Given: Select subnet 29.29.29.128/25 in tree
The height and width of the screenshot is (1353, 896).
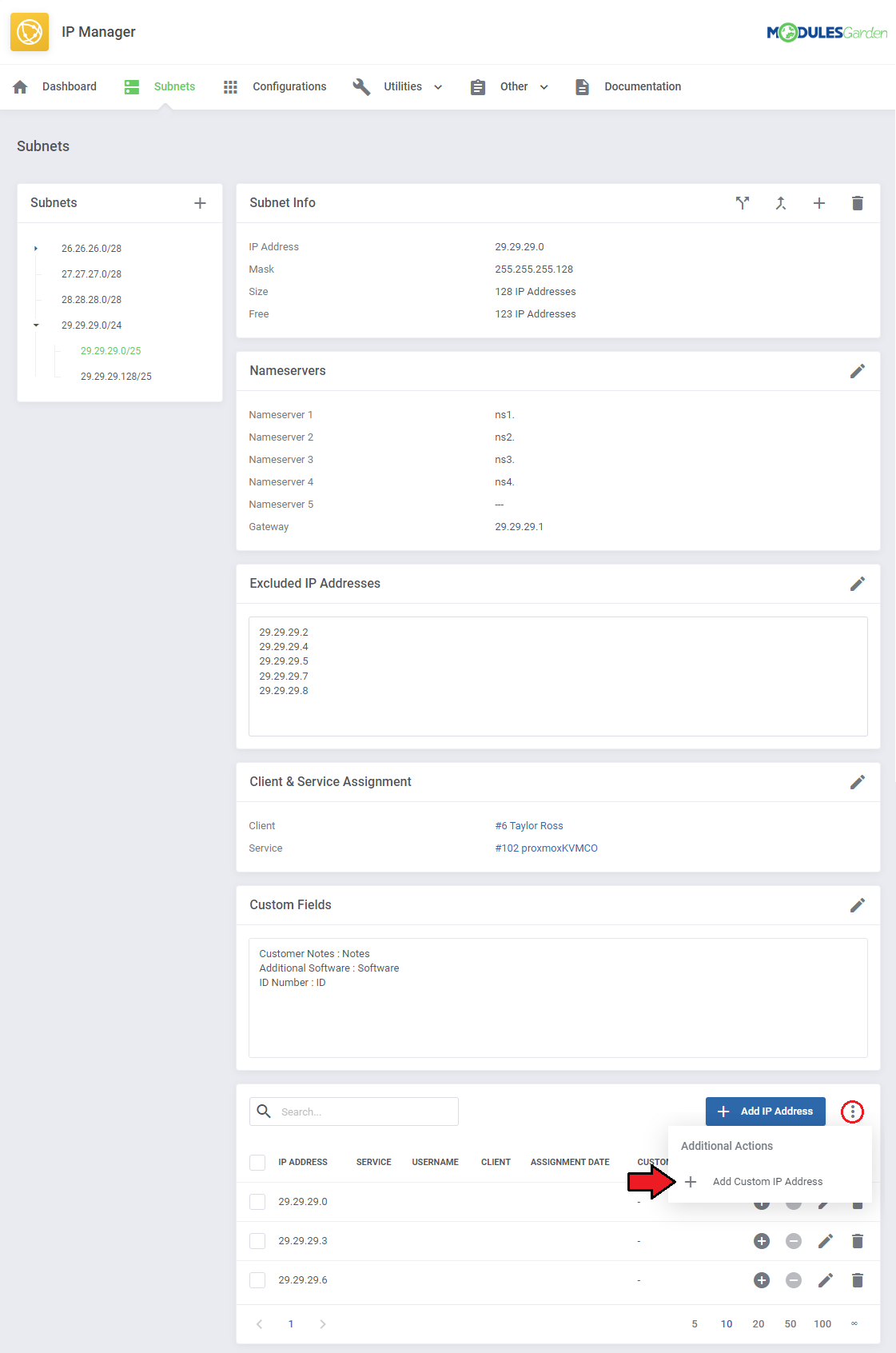Looking at the screenshot, I should click(116, 377).
